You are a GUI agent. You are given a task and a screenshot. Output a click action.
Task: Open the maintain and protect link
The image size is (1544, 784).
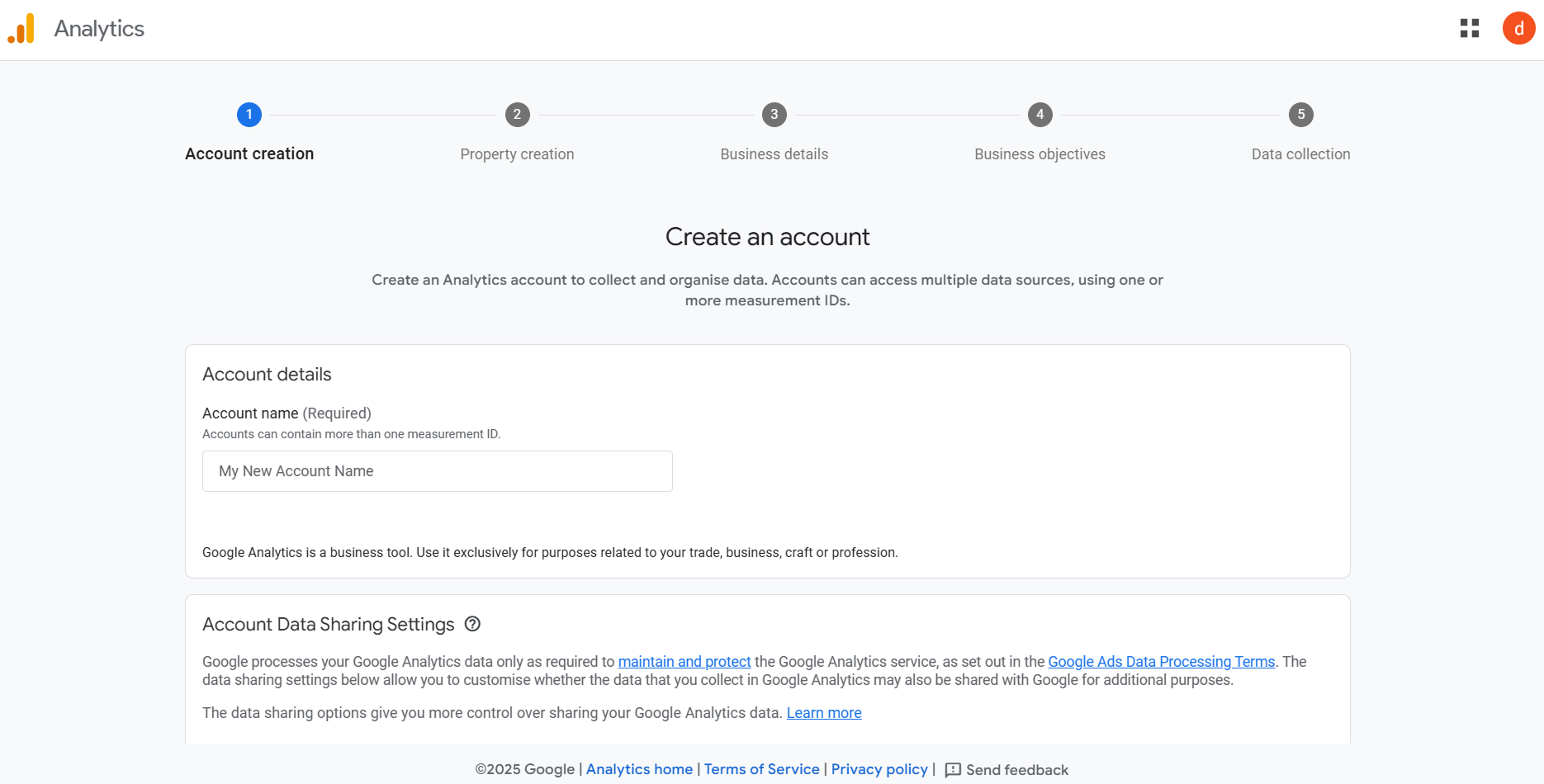[684, 662]
